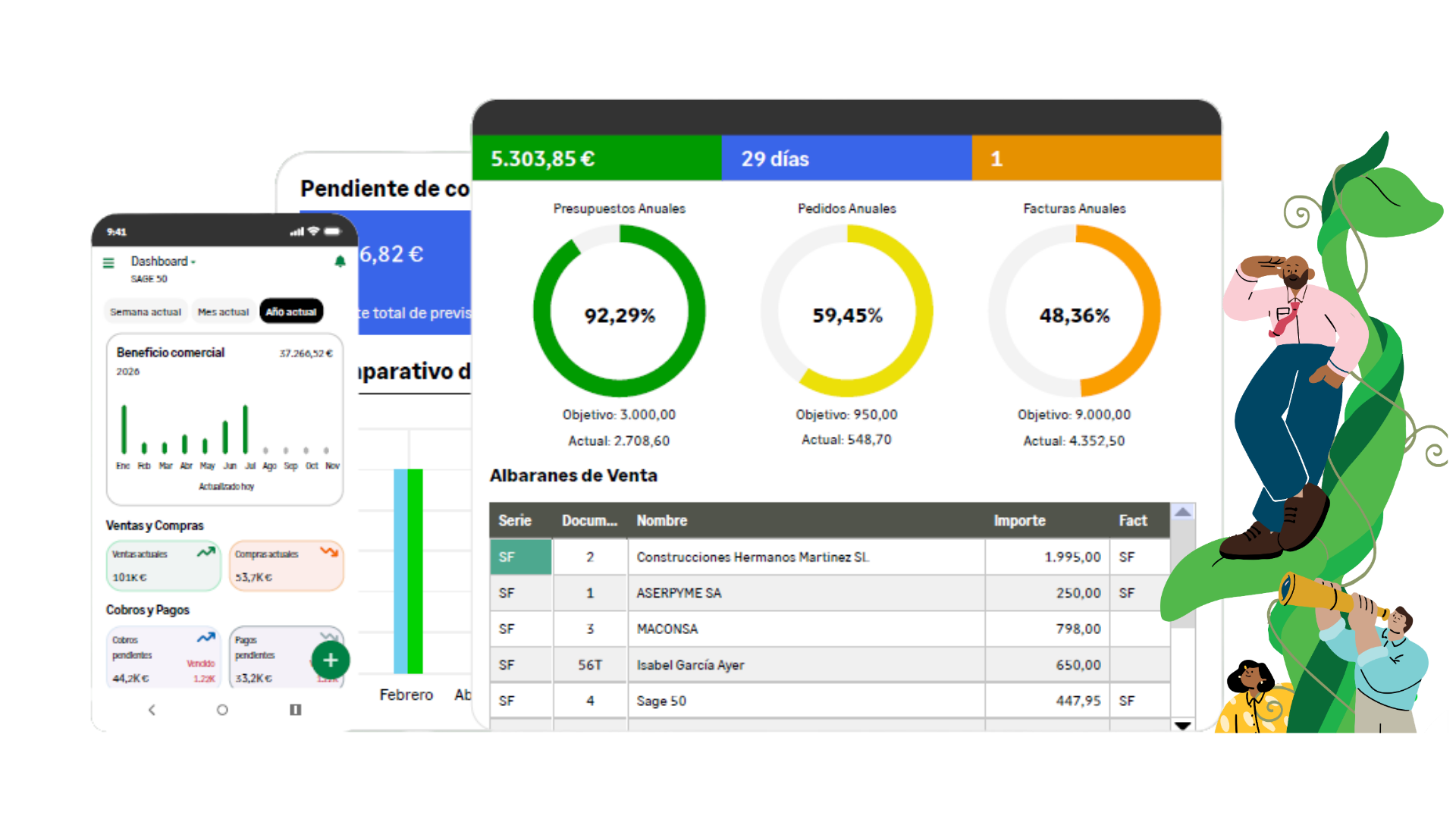Click the Docum... column header

(x=590, y=521)
